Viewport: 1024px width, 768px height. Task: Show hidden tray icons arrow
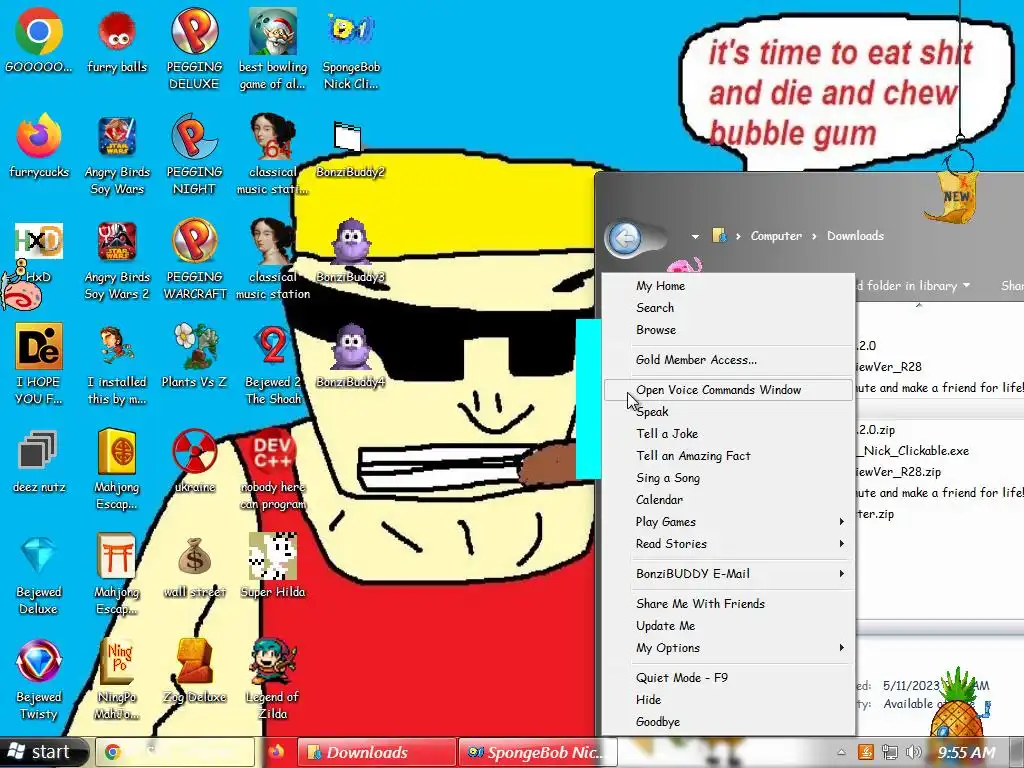tap(841, 752)
